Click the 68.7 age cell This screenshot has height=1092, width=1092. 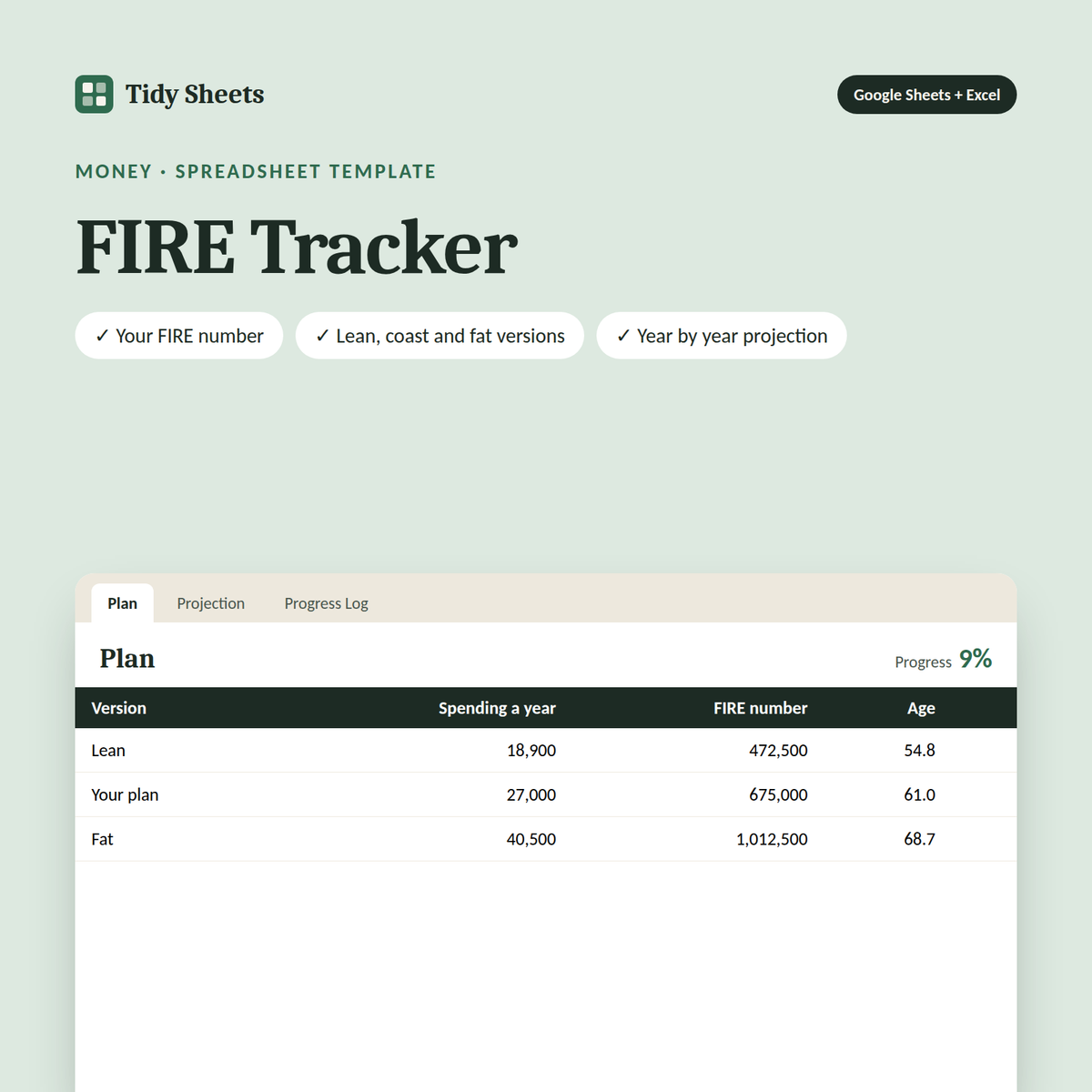(920, 839)
